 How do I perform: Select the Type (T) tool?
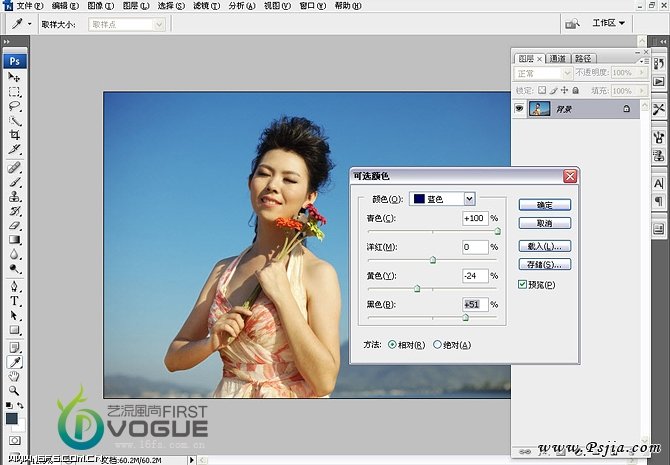click(x=15, y=300)
